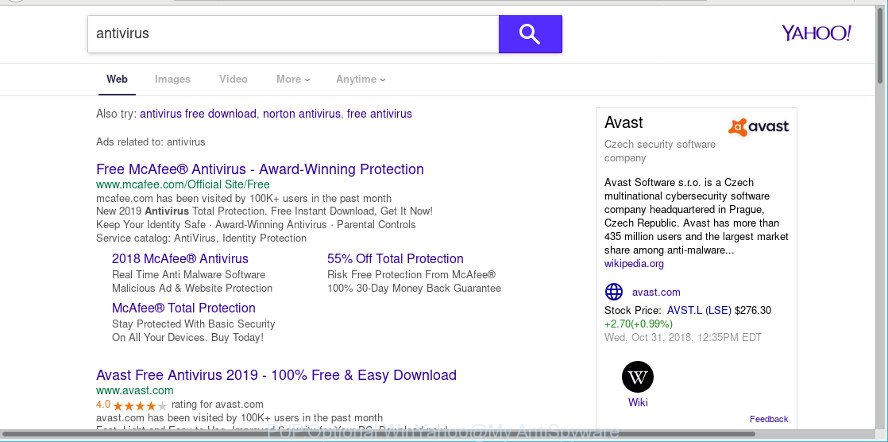
Task: Click '100% 30-Day Money Back Guarantee' text
Action: [x=414, y=288]
